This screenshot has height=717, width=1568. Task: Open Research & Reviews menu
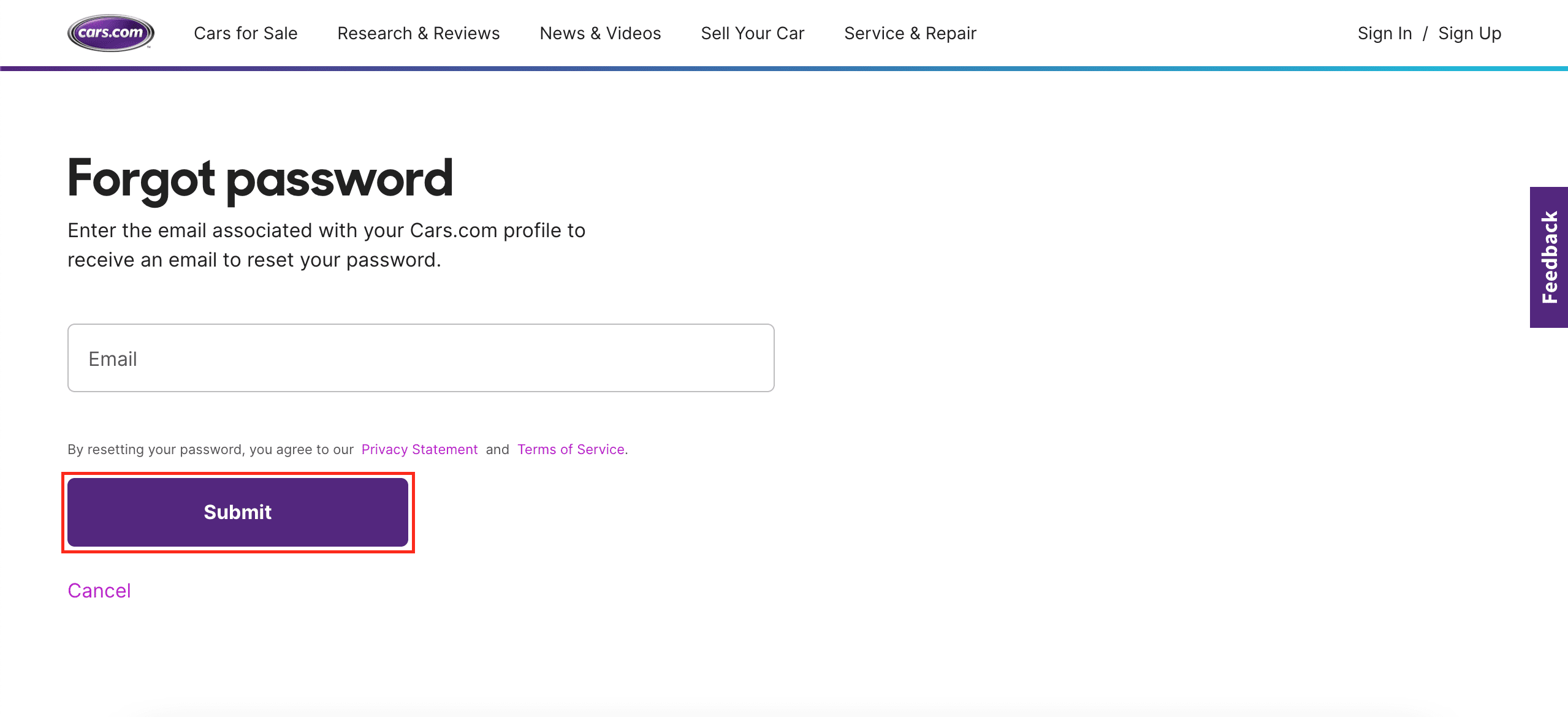tap(418, 33)
